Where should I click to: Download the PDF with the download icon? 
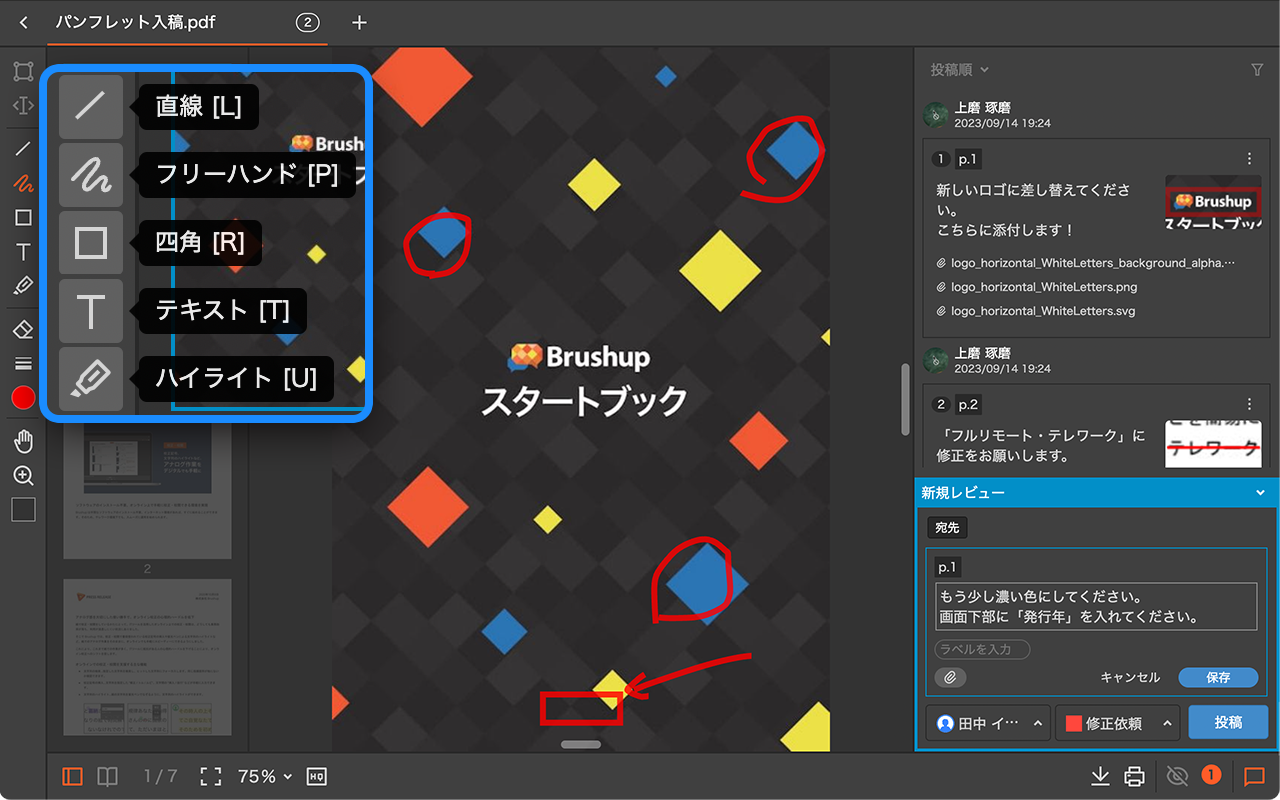1100,776
